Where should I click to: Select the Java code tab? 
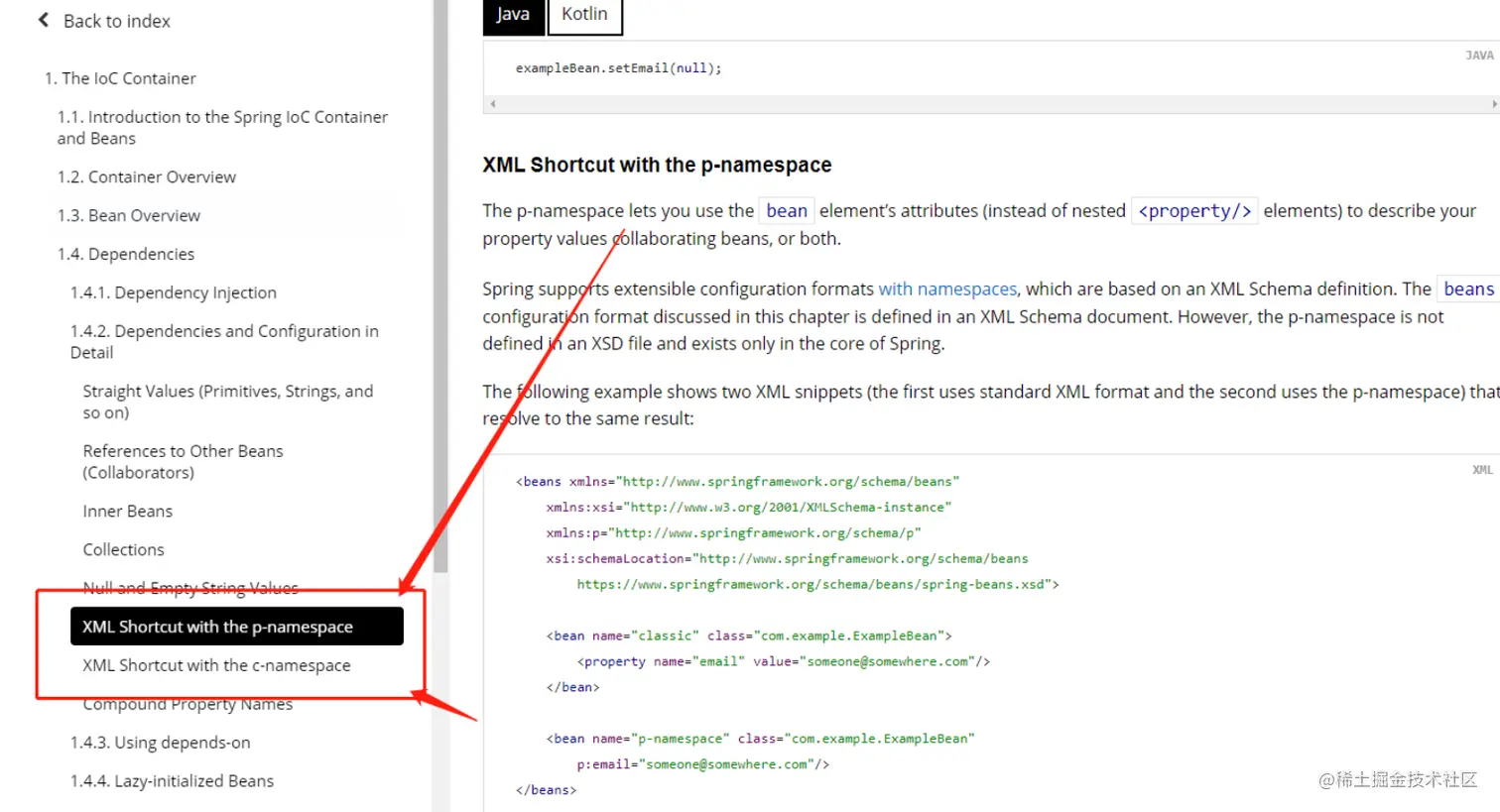tap(513, 15)
